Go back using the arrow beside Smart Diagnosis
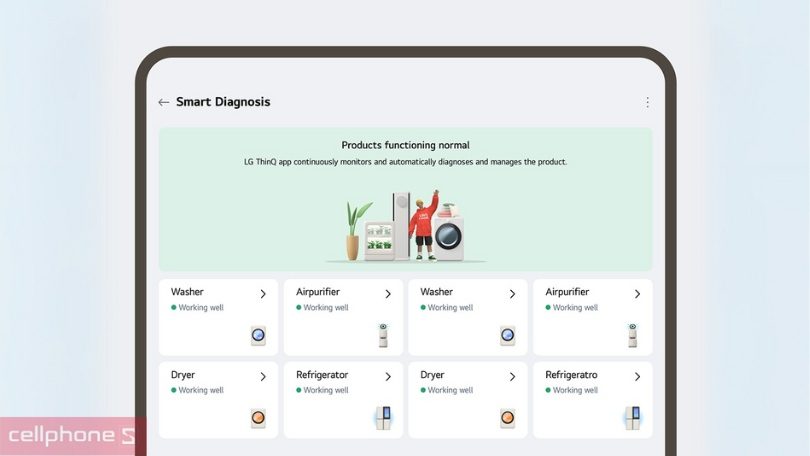 point(164,102)
